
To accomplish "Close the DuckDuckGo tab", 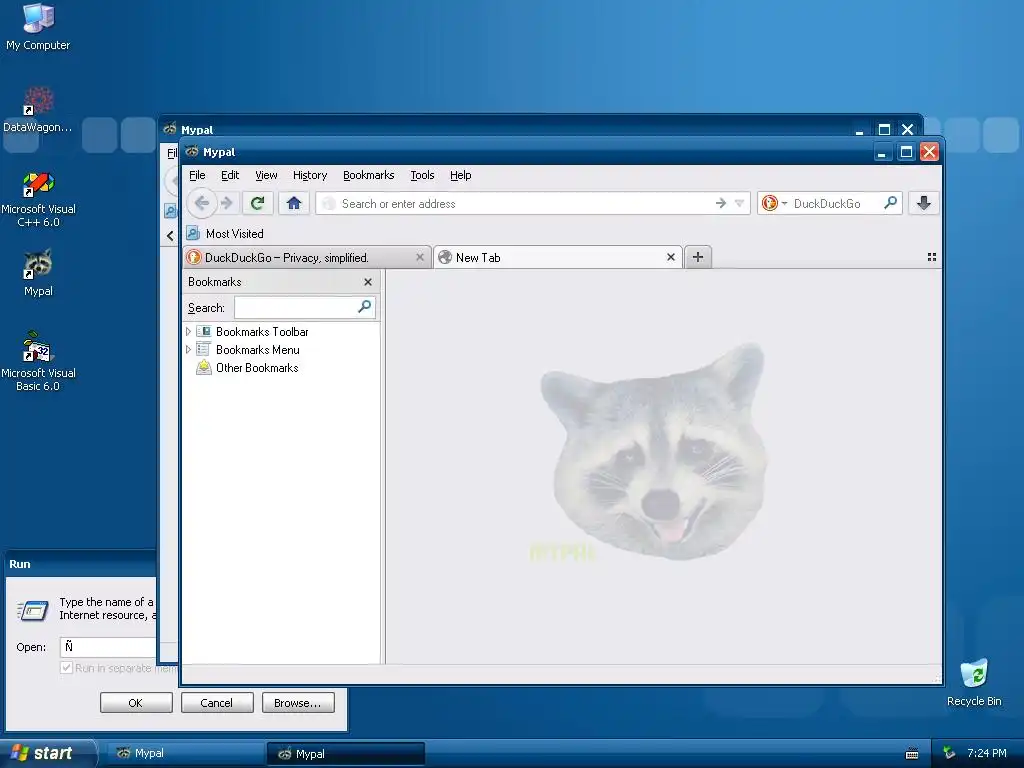I will pos(420,257).
